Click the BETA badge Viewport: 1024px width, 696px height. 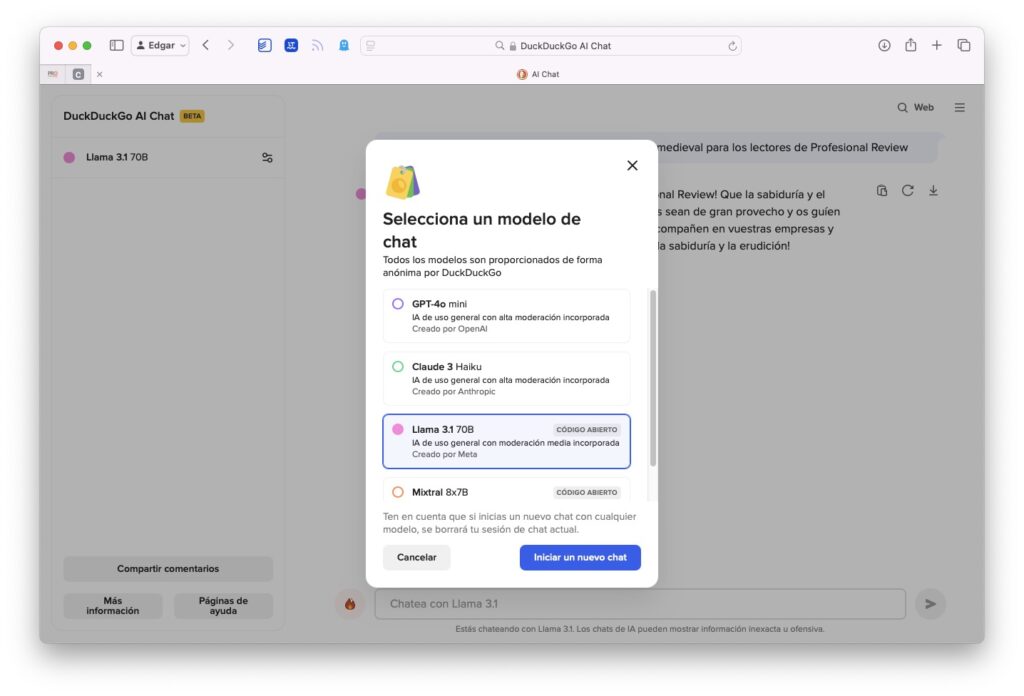192,116
